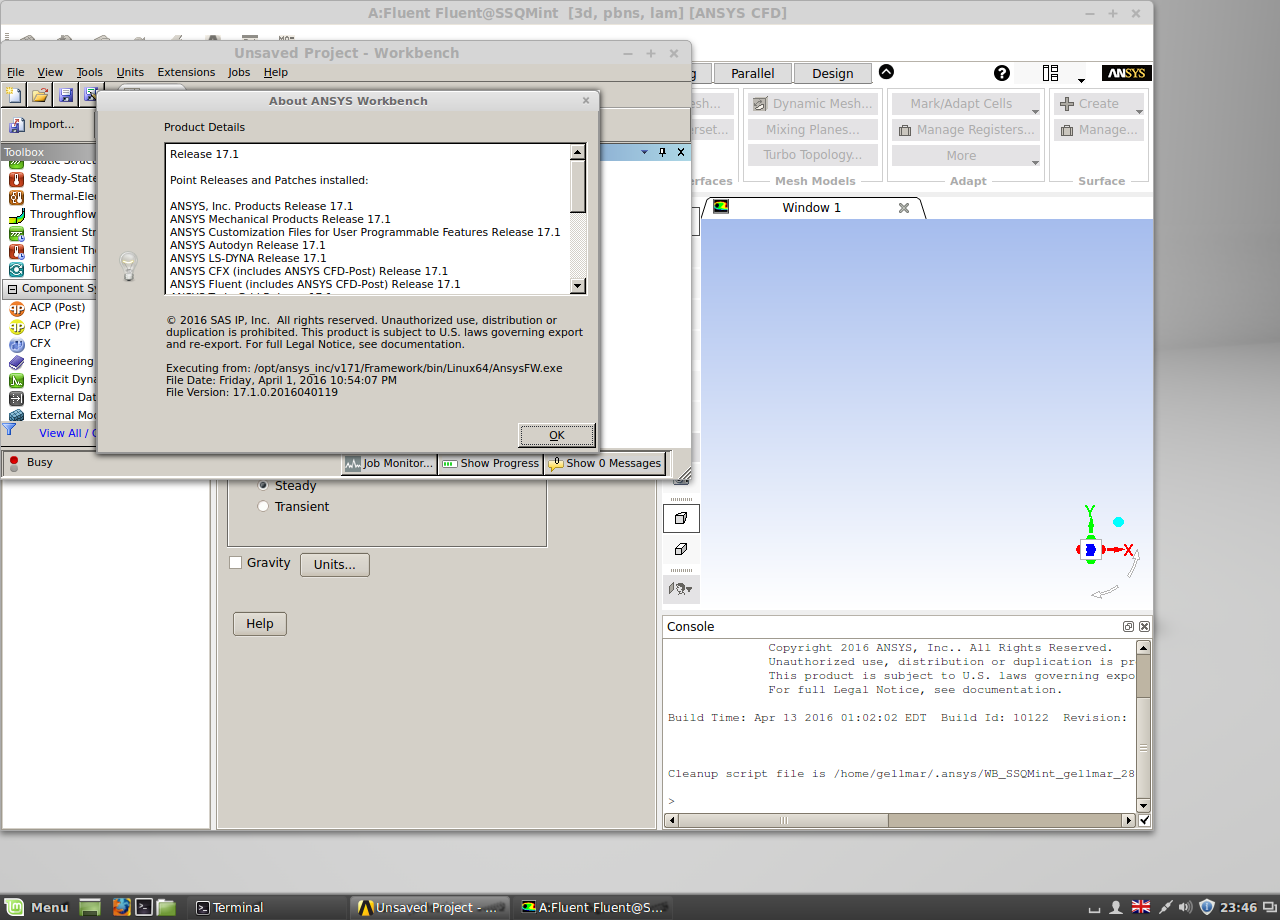Click the Units... button in Fluent
Image resolution: width=1280 pixels, height=920 pixels.
(334, 564)
